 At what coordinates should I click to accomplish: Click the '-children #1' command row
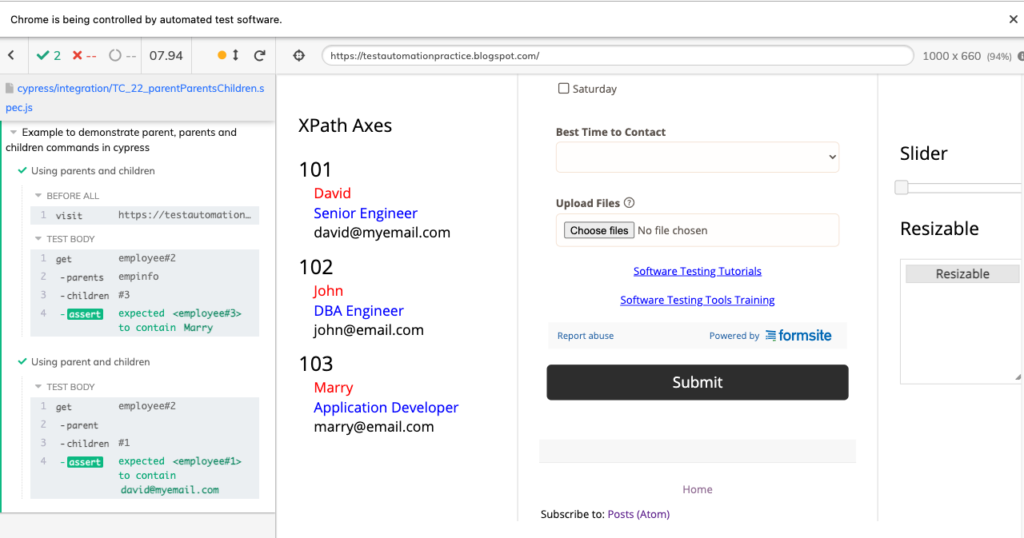pyautogui.click(x=144, y=443)
